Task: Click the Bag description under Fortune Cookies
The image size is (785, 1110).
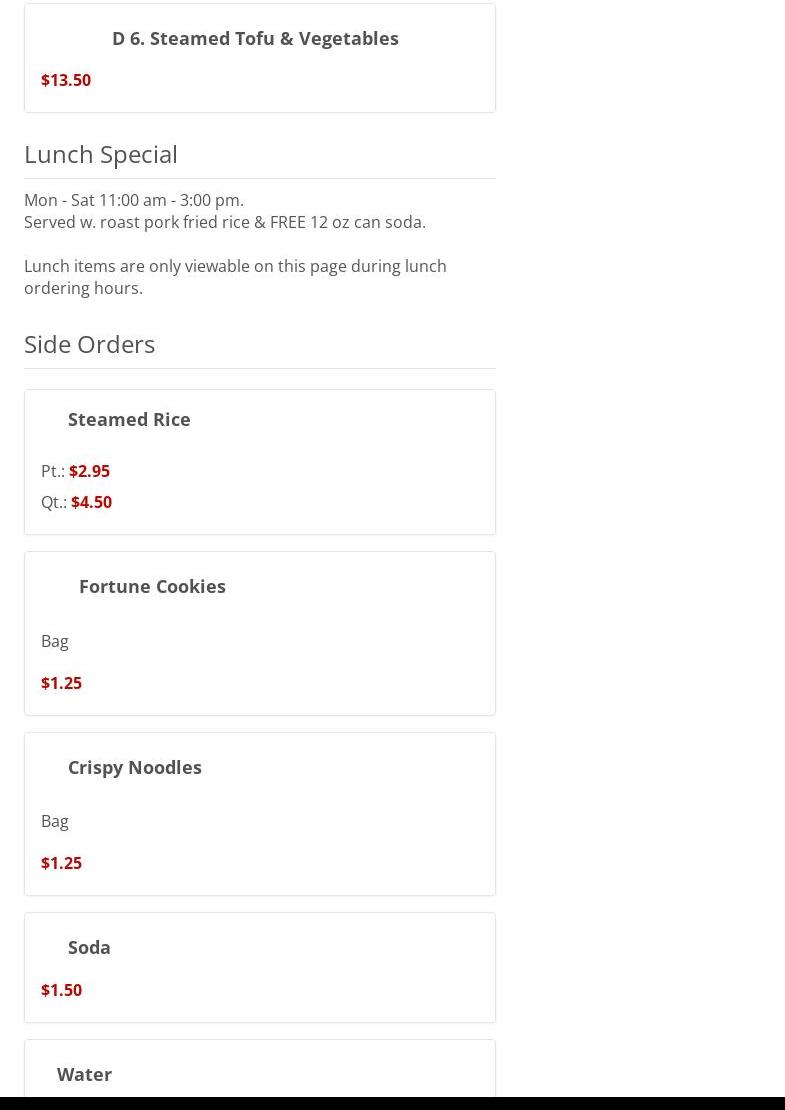Action: coord(55,641)
